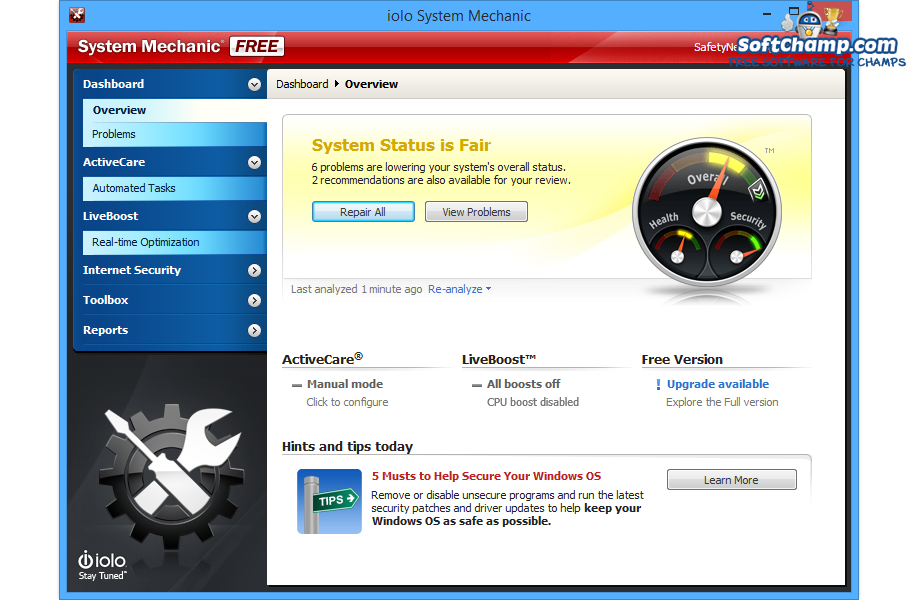Expand the Reports section arrow
The width and height of the screenshot is (920, 600).
pyautogui.click(x=254, y=330)
